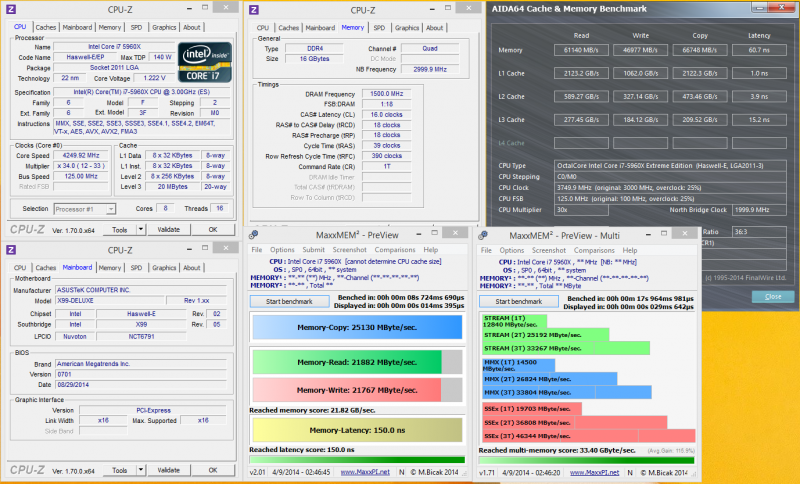Switch to the Caches tab in the top-left CPU-Z window
Viewport: 800px width, 484px height.
46,27
